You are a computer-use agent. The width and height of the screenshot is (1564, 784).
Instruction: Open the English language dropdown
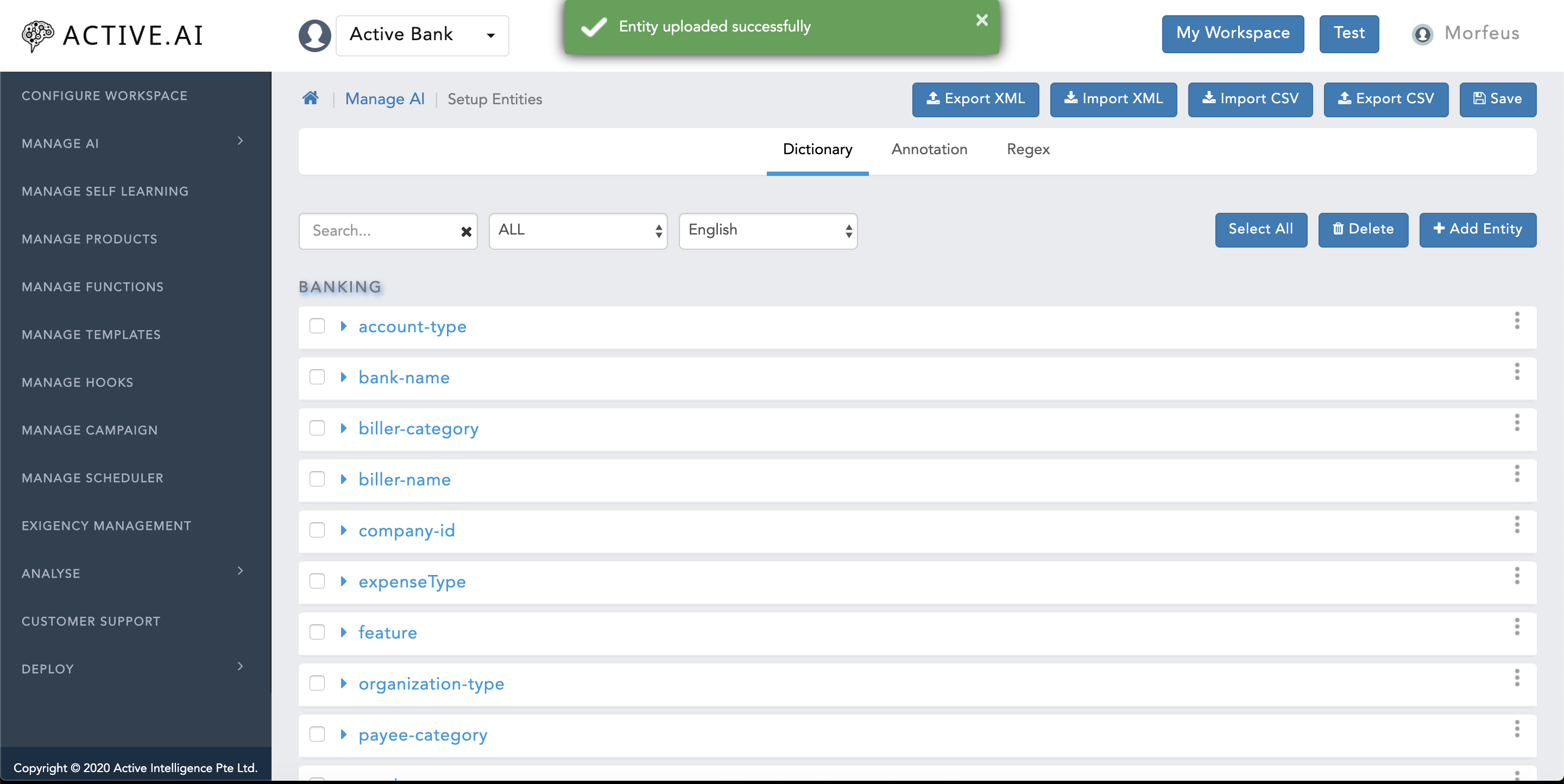[x=767, y=231]
